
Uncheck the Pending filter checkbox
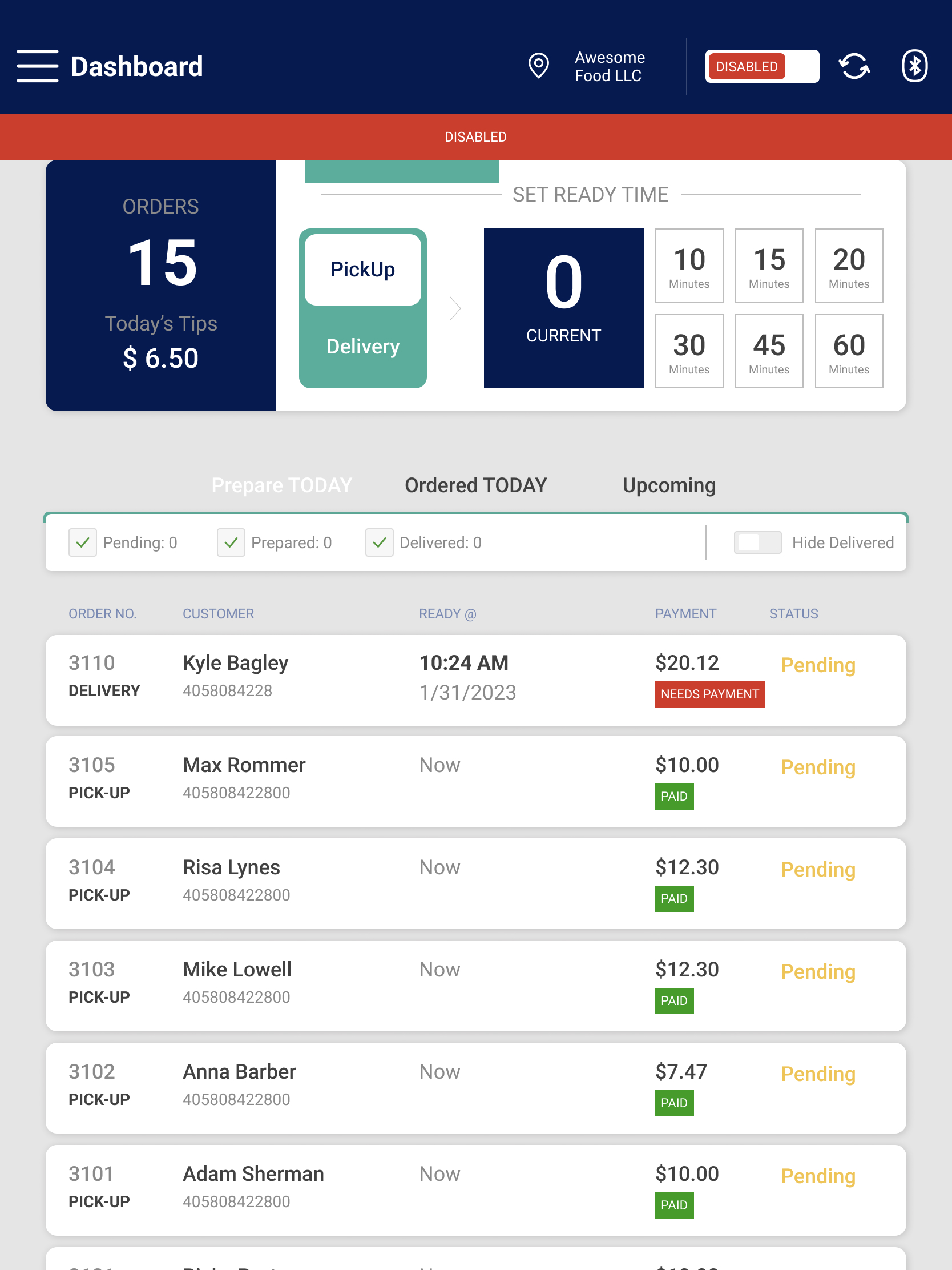pos(83,542)
